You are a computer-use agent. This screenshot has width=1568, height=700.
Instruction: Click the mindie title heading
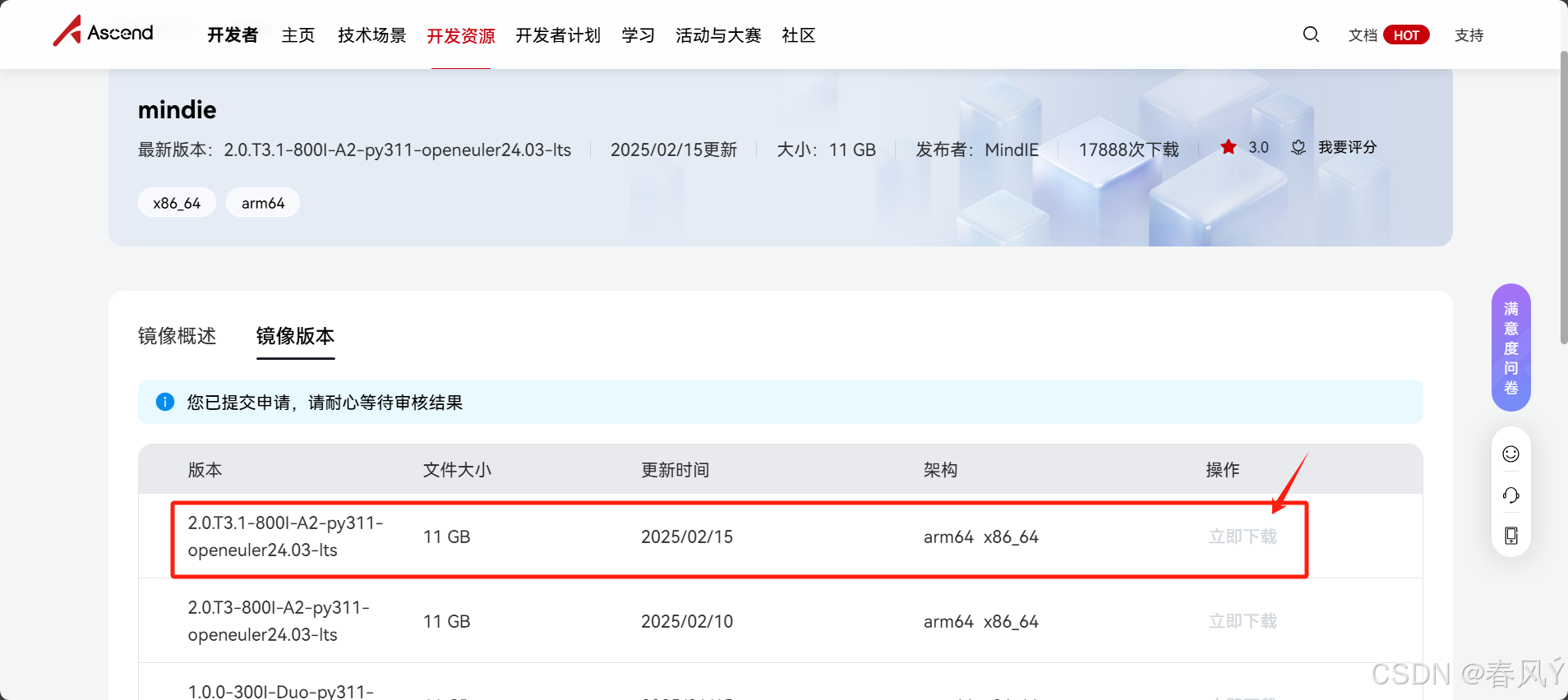(178, 109)
